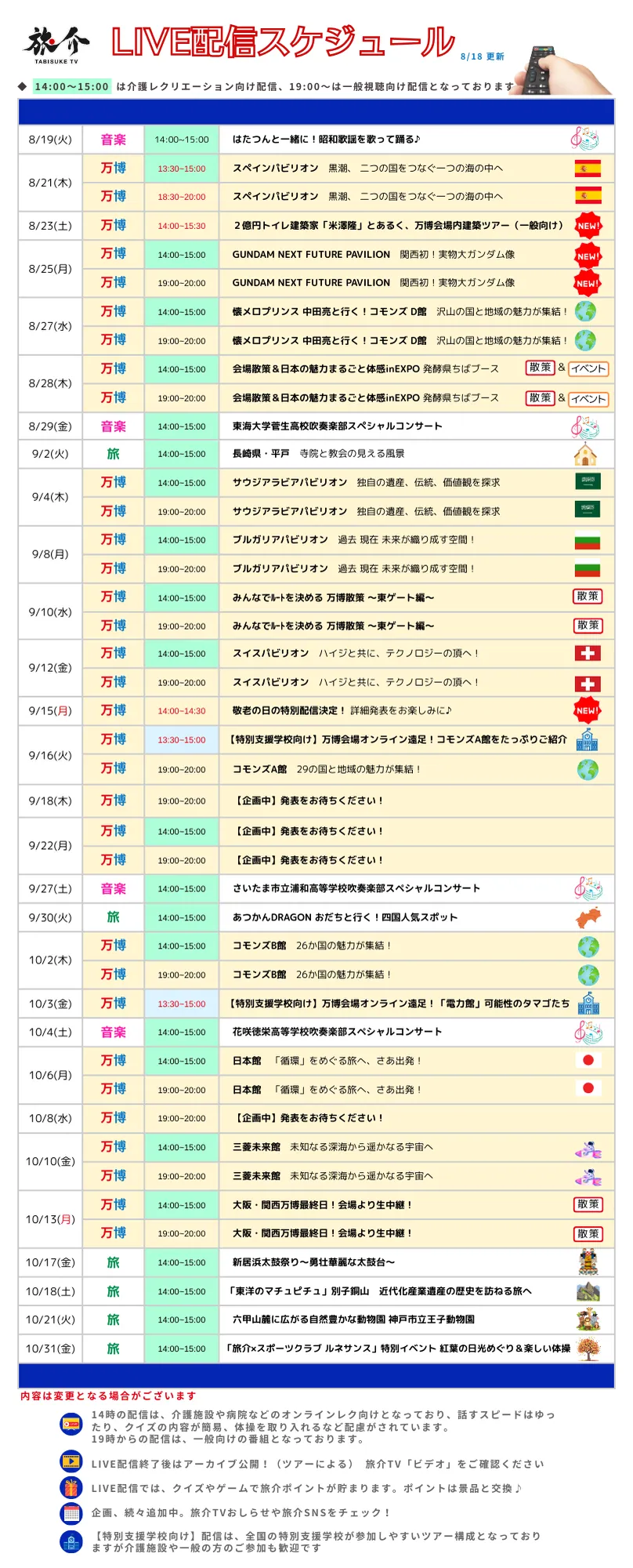633x1568 pixels.
Task: Click NEW badge in the 8/23 row
Action: pos(588,225)
